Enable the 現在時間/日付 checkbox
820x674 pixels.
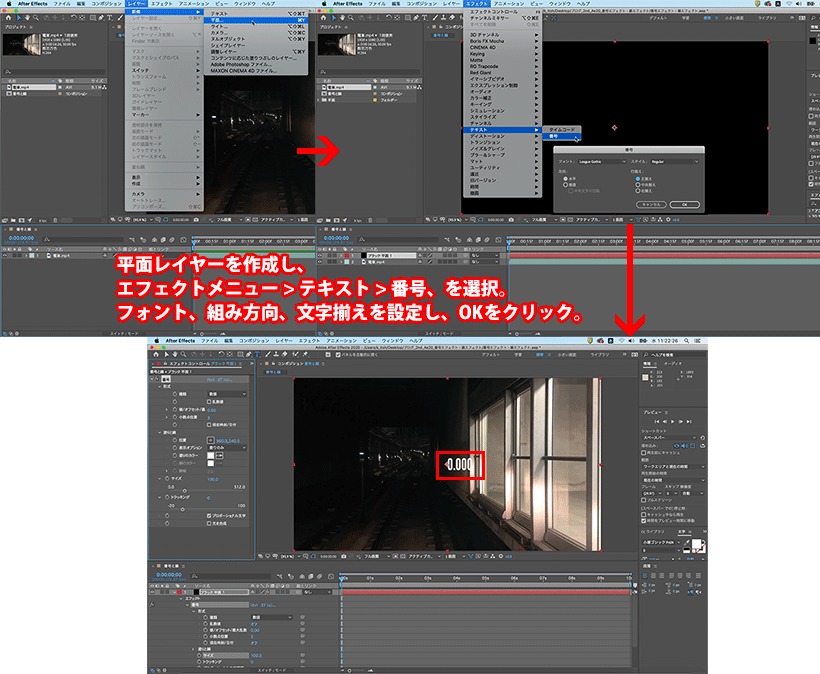click(209, 425)
